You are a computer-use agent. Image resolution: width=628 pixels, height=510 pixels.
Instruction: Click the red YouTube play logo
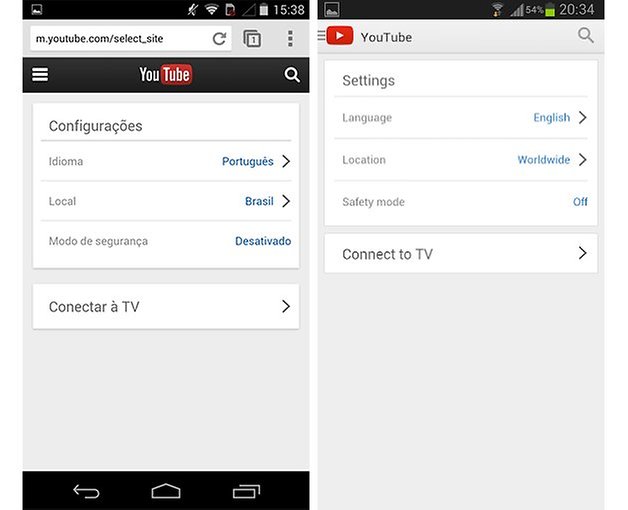340,36
